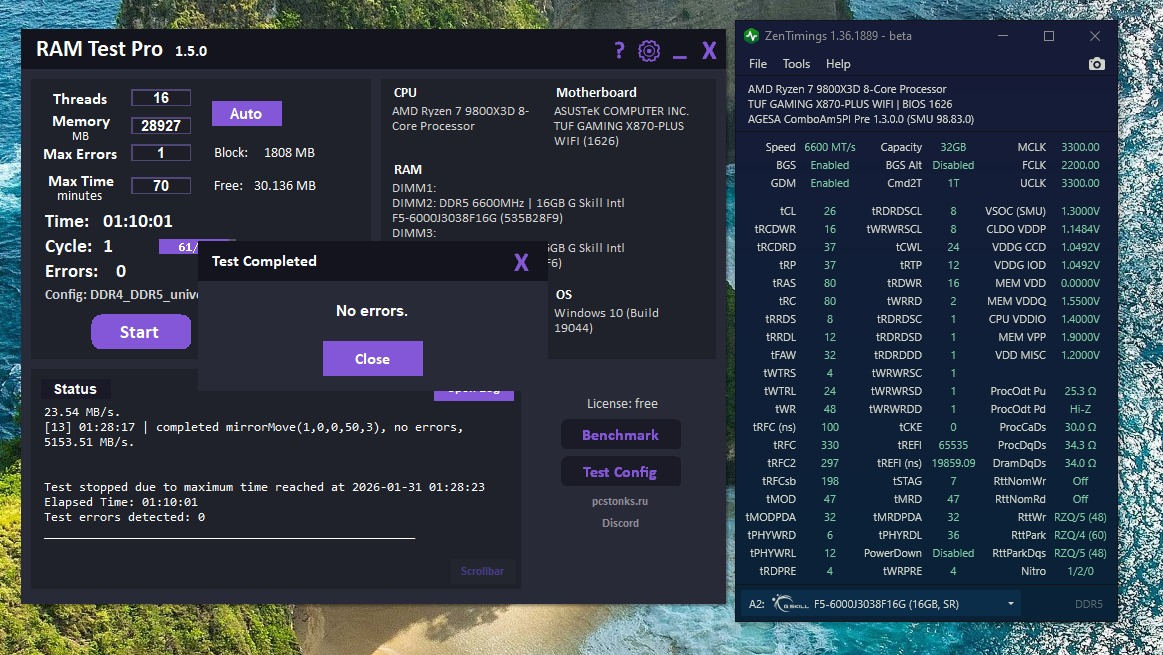
Task: Click the Start test button
Action: pyautogui.click(x=140, y=332)
